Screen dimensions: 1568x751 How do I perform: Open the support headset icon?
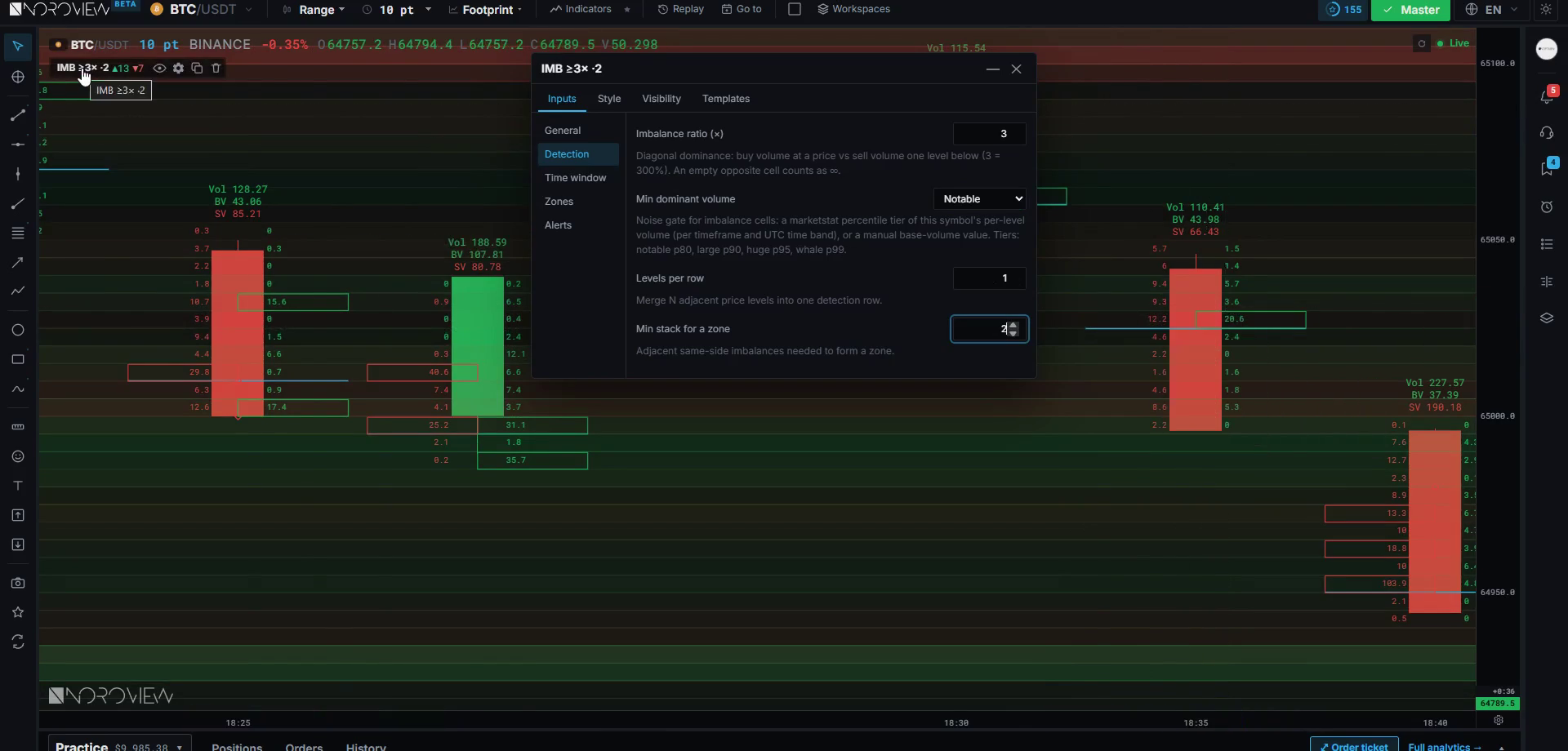click(1547, 132)
